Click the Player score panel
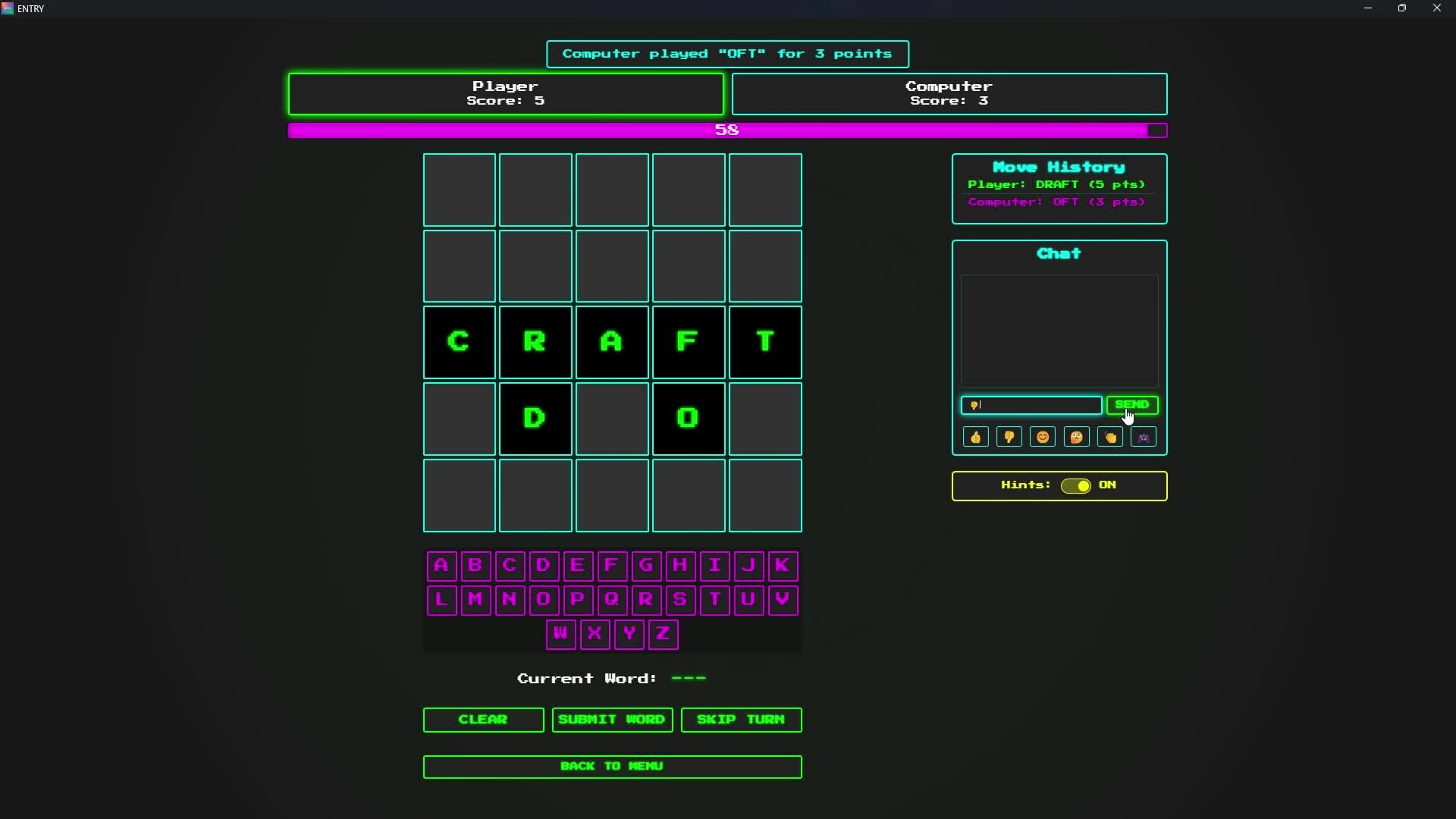Image resolution: width=1456 pixels, height=819 pixels. pyautogui.click(x=505, y=94)
